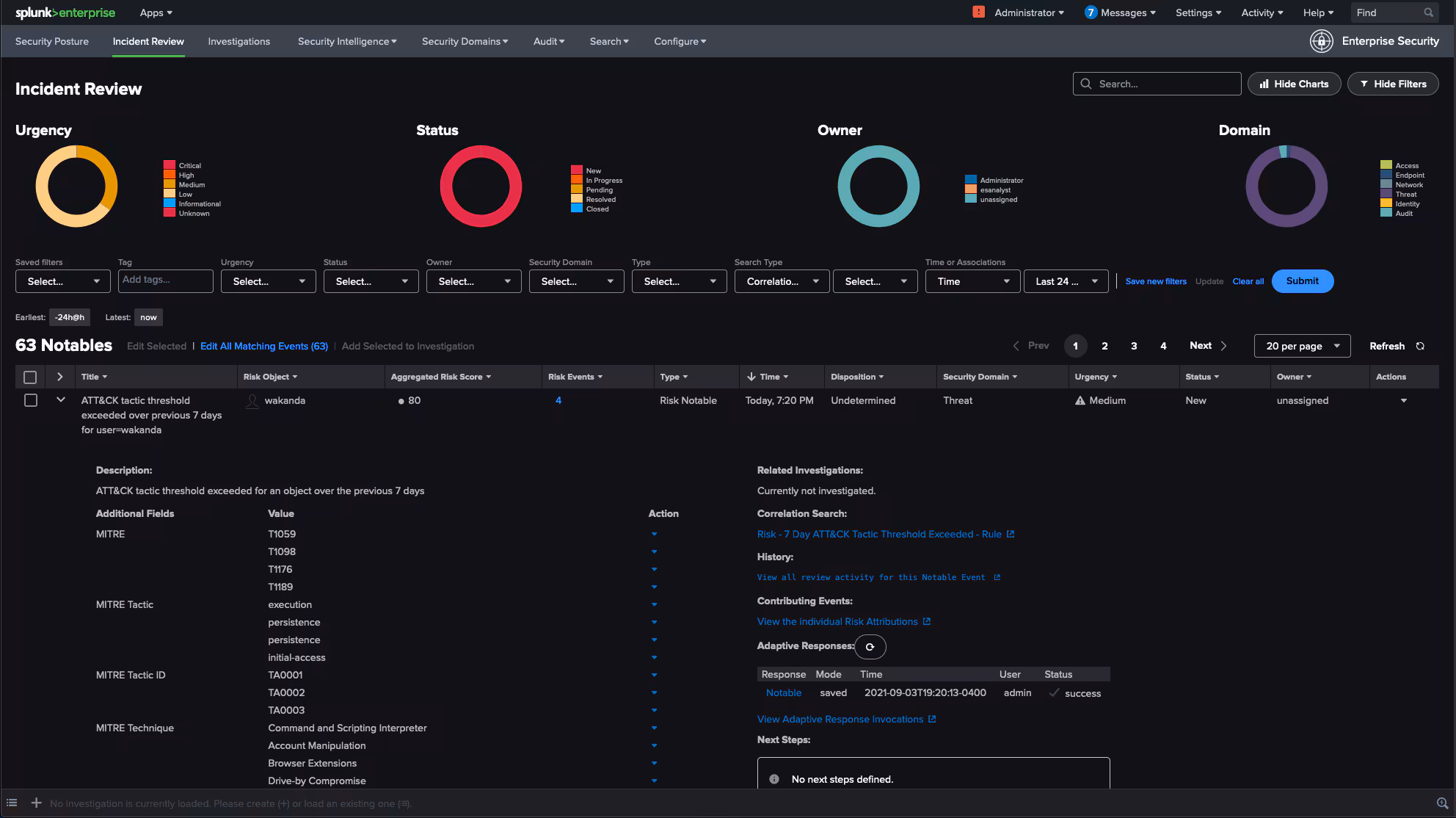Click the red alert icon beside Administrator
Viewport: 1456px width, 818px height.
pyautogui.click(x=978, y=12)
